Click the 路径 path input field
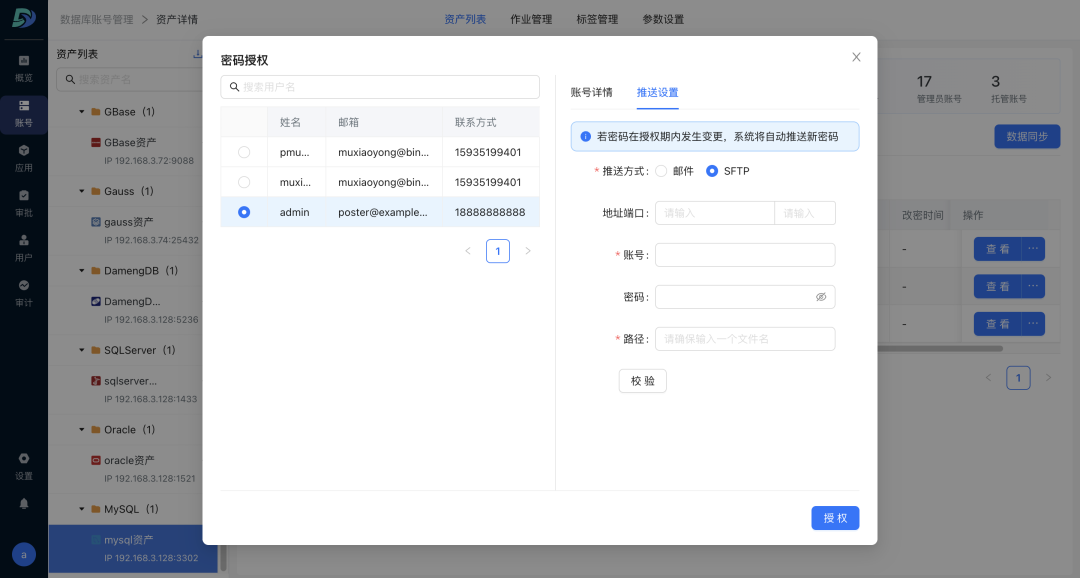The height and width of the screenshot is (578, 1080). (745, 339)
